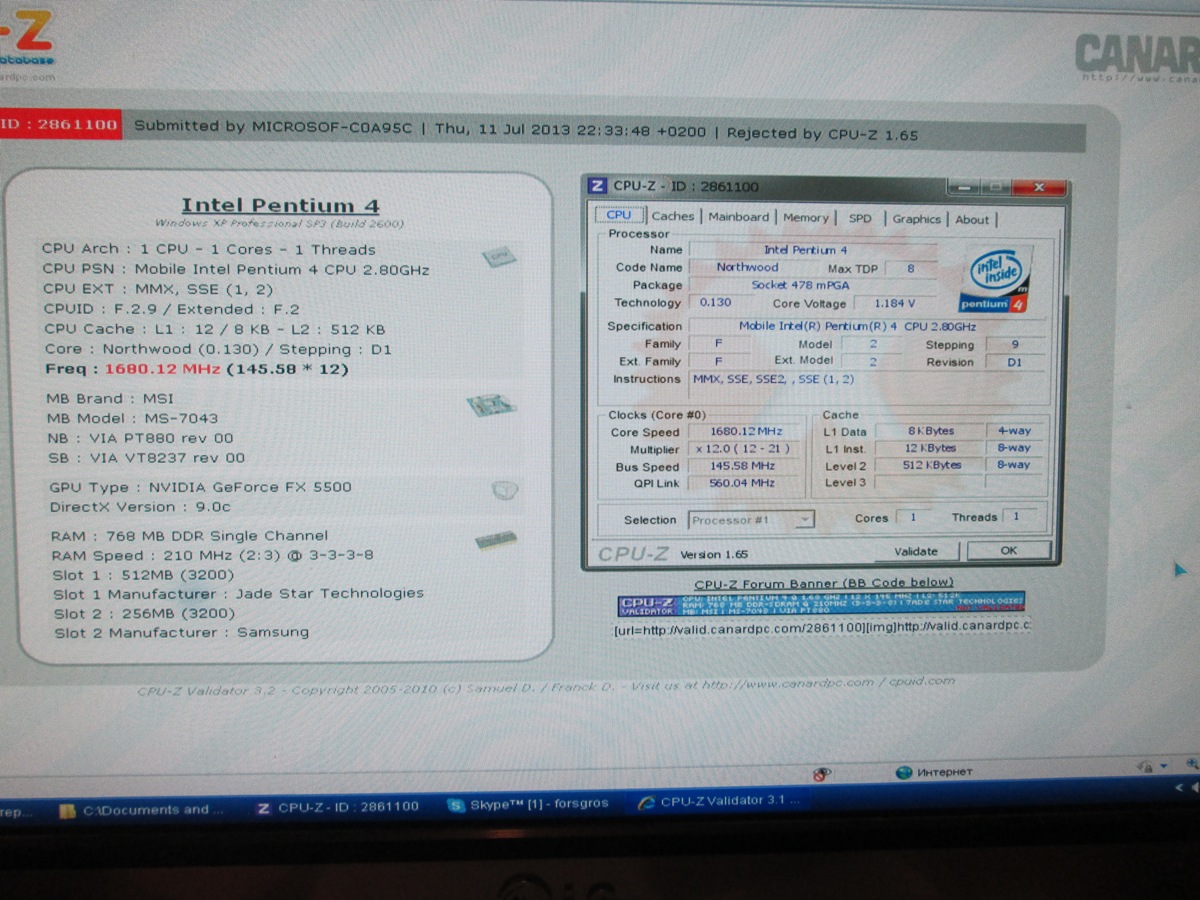1200x900 pixels.
Task: Click the forum banner BB code URL field
Action: click(821, 627)
